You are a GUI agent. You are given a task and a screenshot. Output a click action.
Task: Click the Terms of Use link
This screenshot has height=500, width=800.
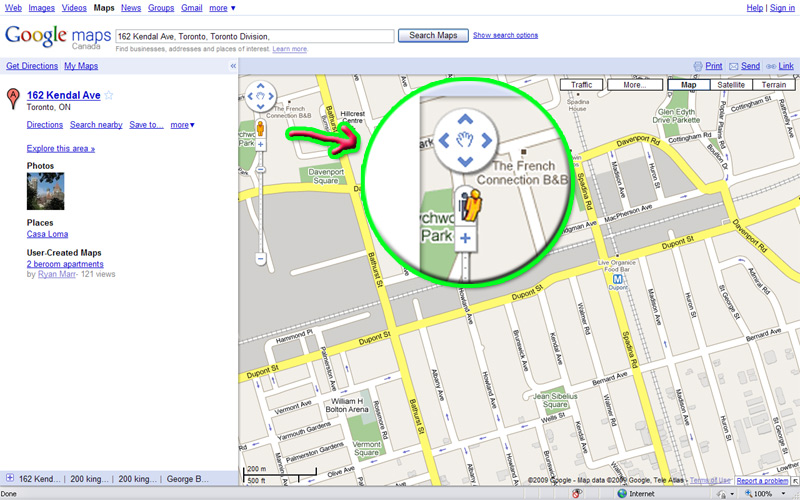pyautogui.click(x=710, y=481)
